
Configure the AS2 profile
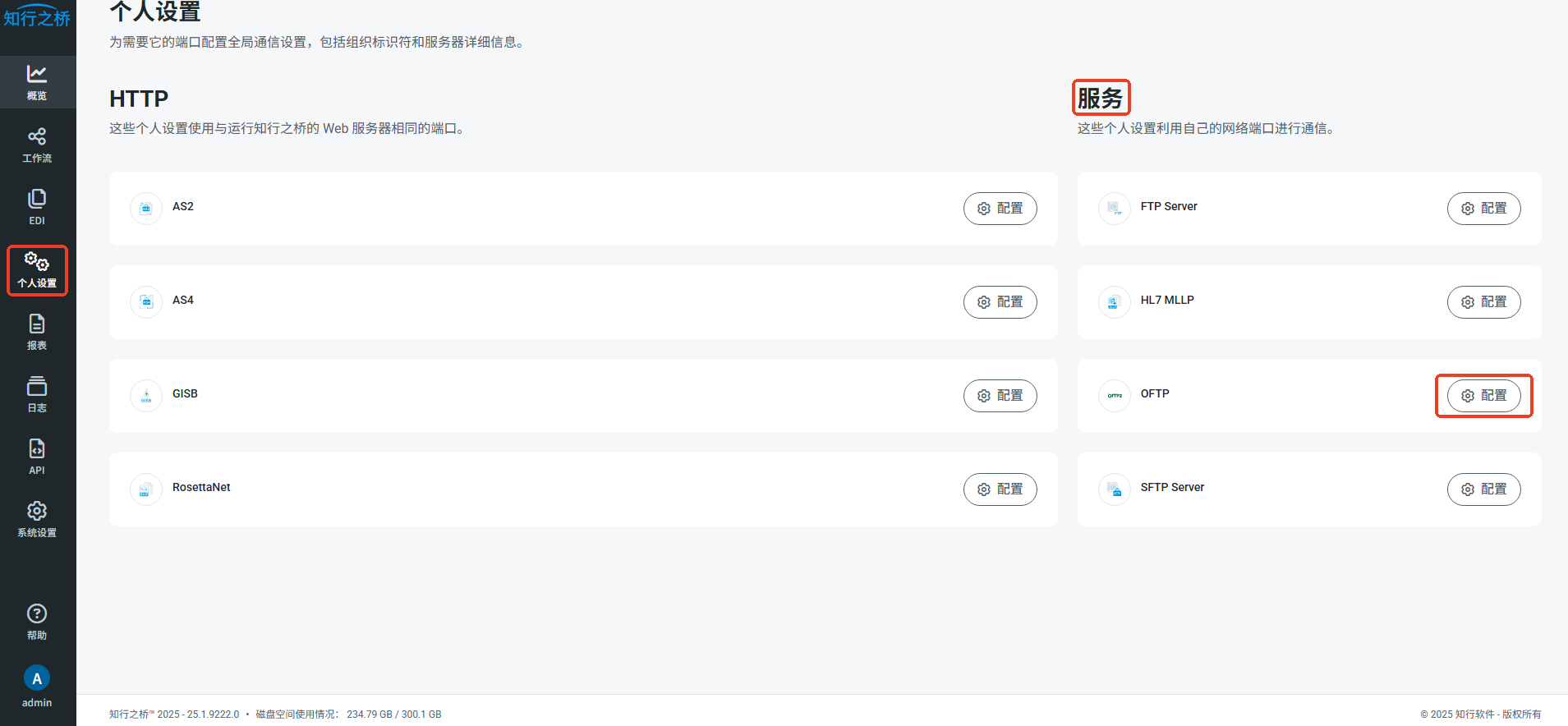pos(1000,209)
